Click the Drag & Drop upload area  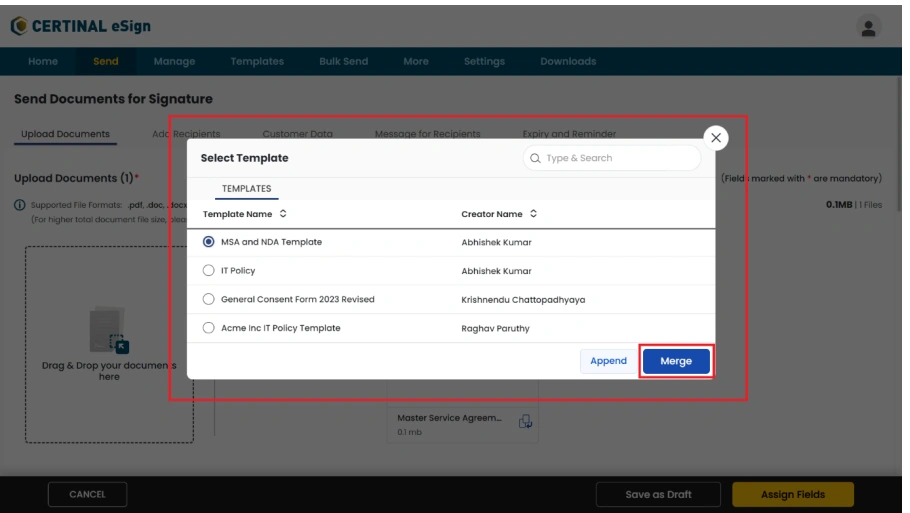[x=109, y=345]
